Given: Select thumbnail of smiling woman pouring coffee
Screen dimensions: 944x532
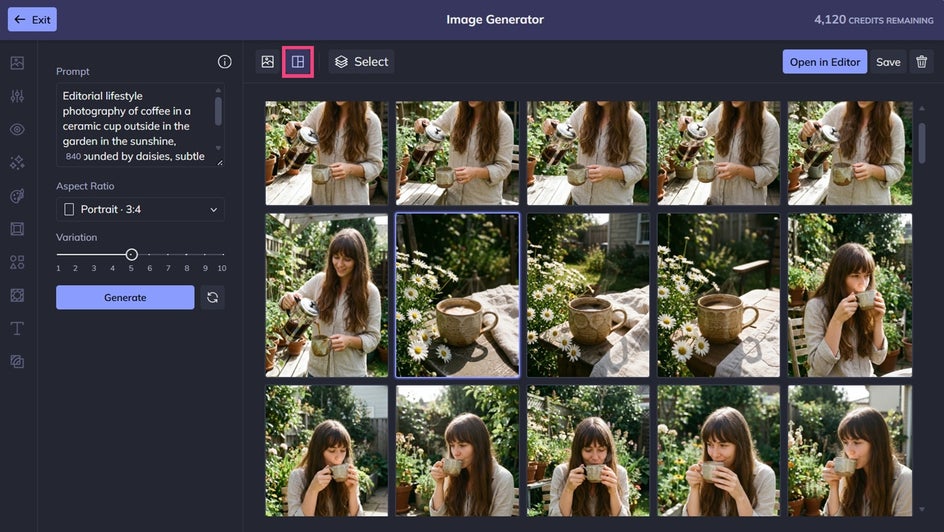Looking at the screenshot, I should coord(327,295).
